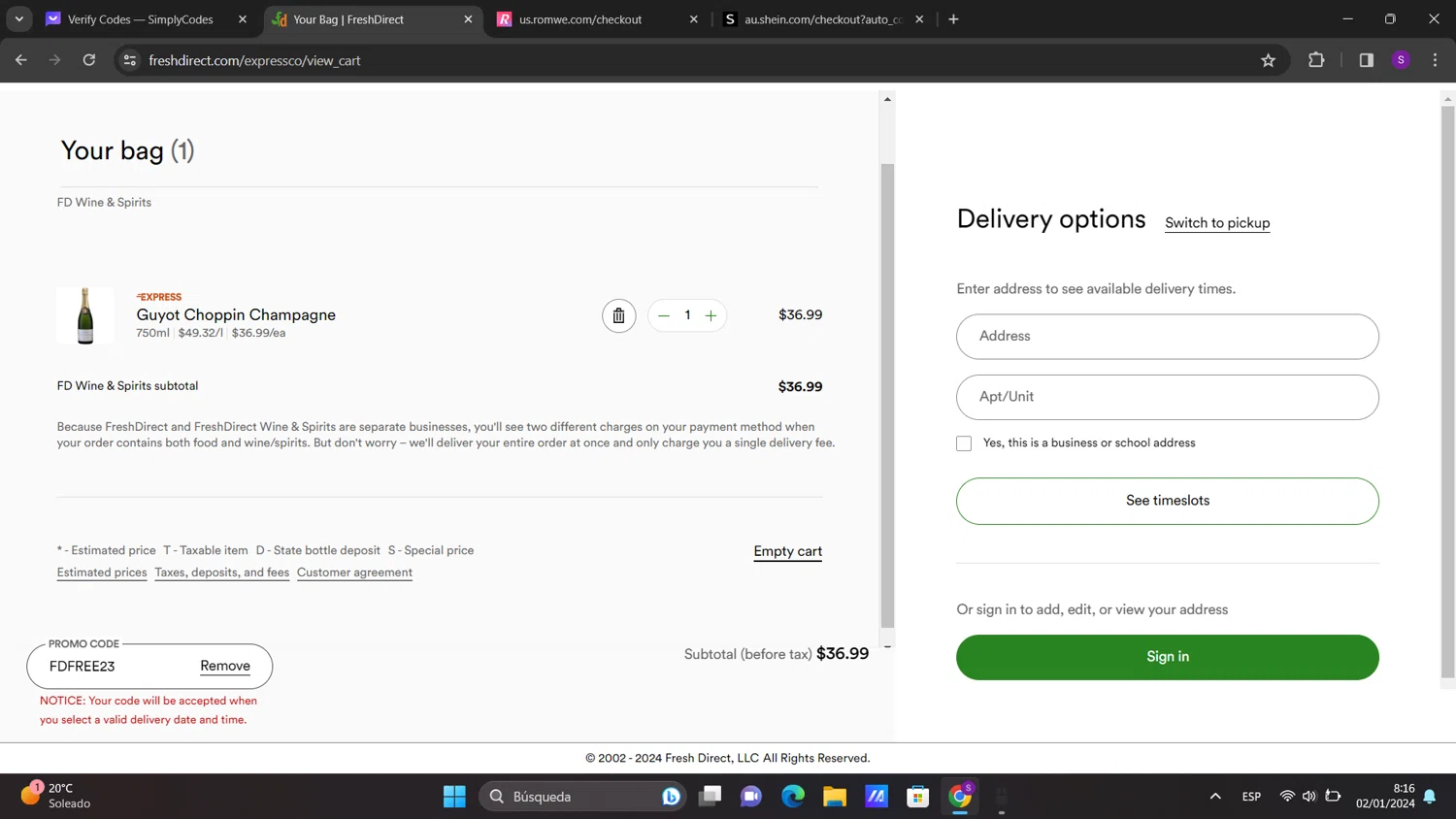Open Task View on taskbar
This screenshot has height=819, width=1456.
[x=711, y=797]
